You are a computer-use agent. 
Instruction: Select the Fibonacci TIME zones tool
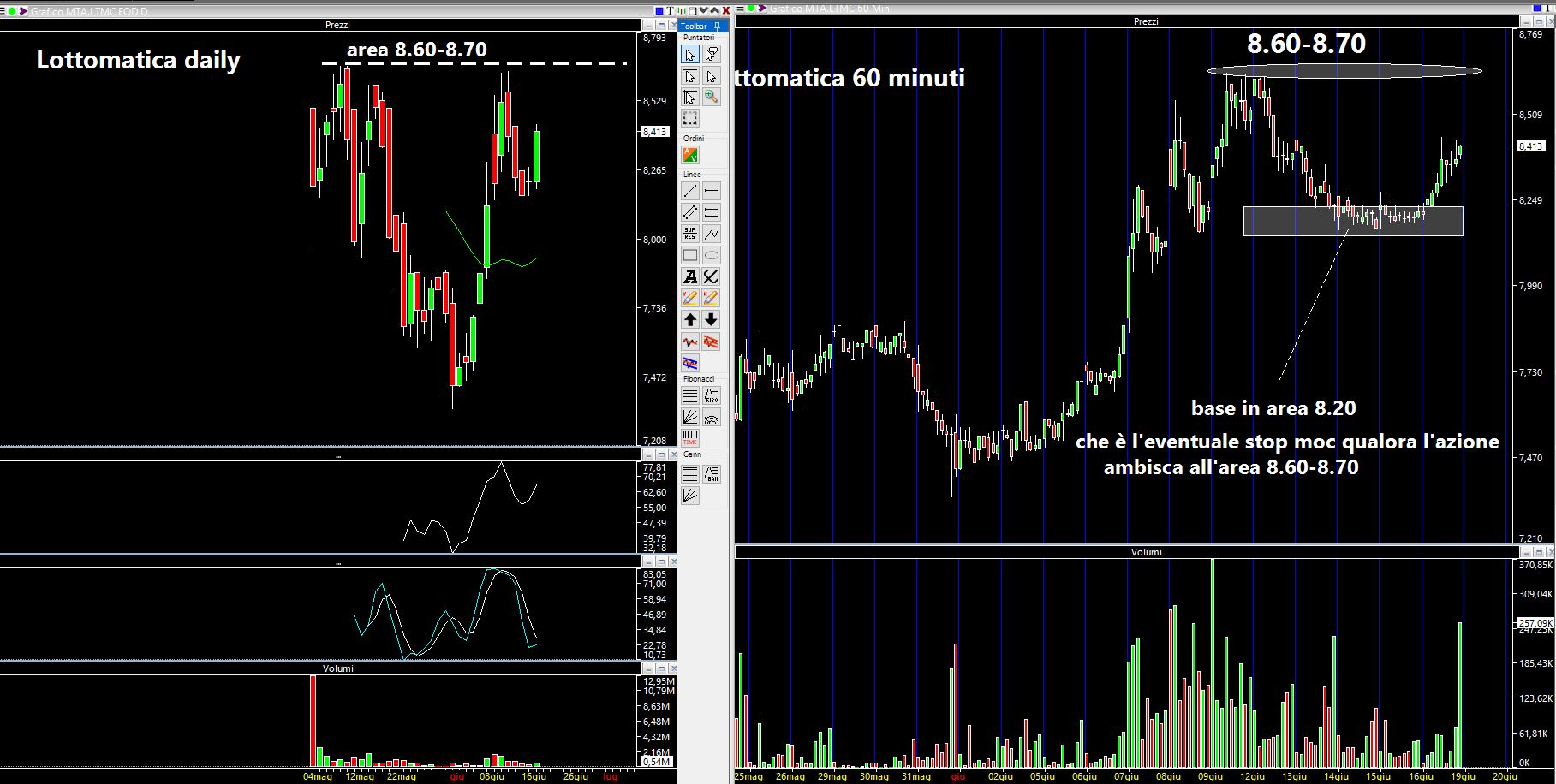pos(690,438)
